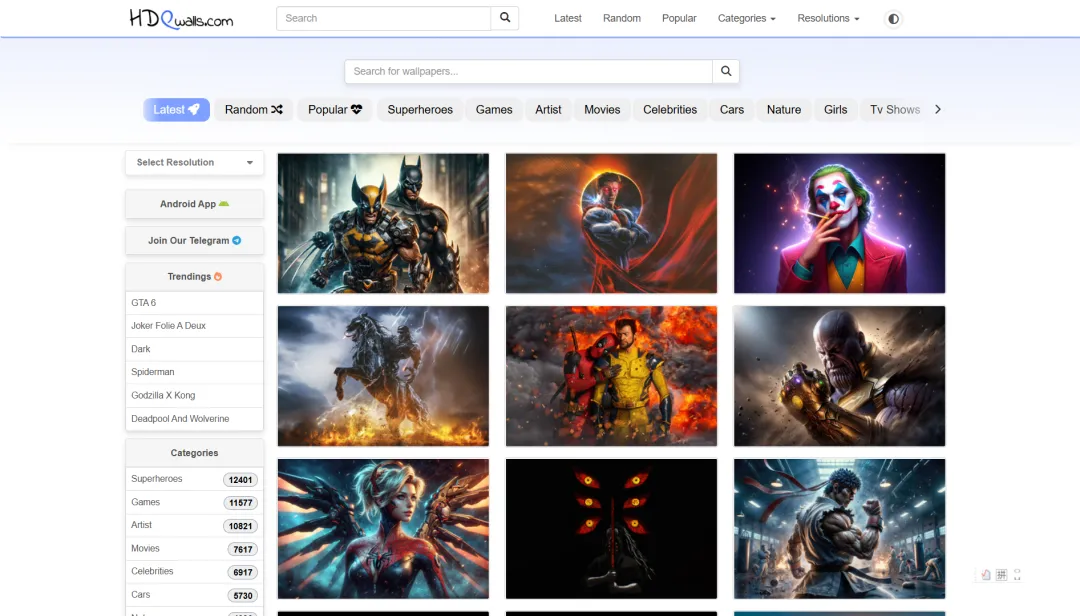This screenshot has width=1080, height=616.
Task: Select the Games pill
Action: 494,110
